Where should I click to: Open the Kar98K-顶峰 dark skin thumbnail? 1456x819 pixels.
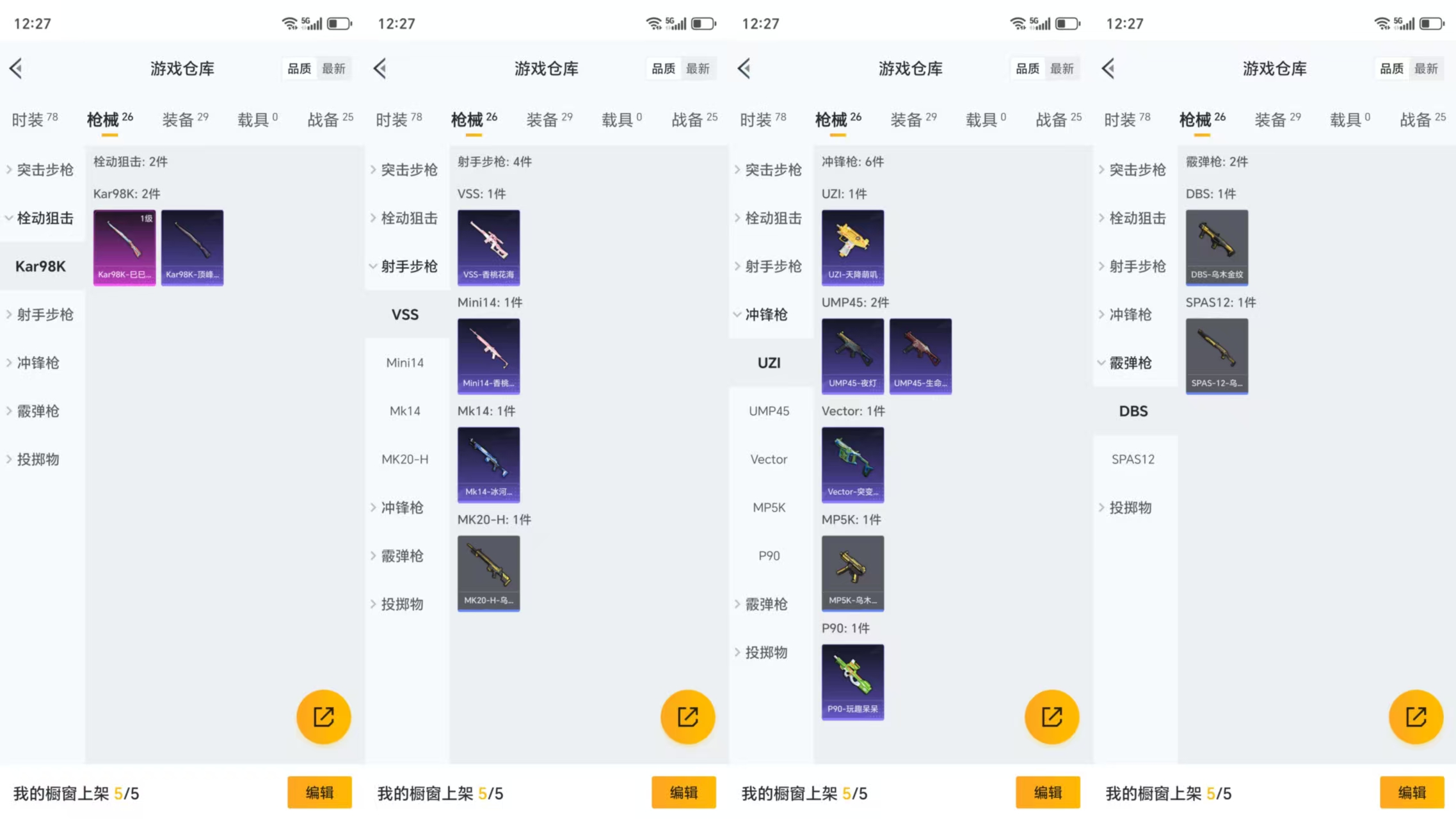tap(192, 247)
